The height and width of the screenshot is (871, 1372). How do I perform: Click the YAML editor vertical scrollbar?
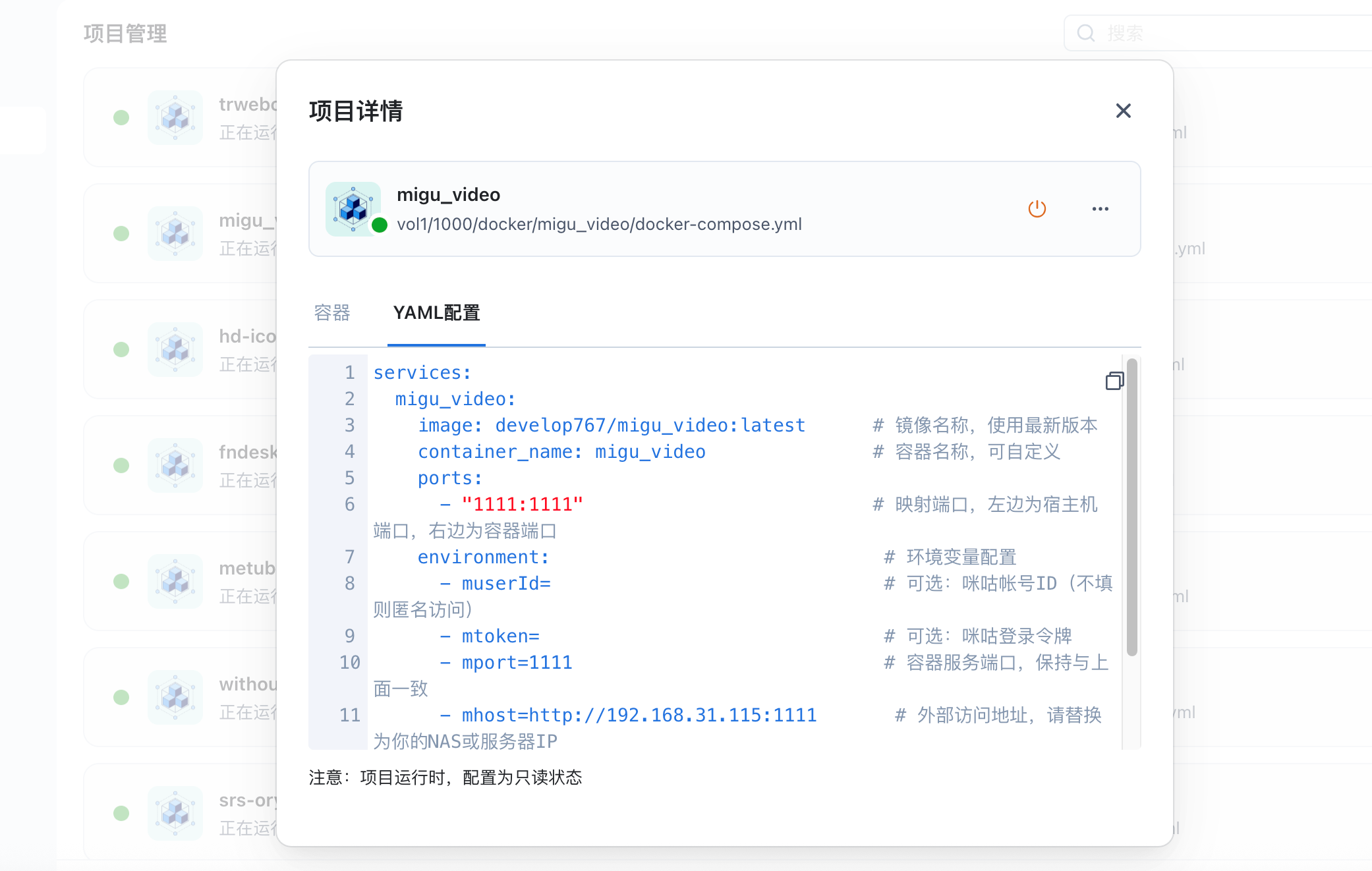1131,507
